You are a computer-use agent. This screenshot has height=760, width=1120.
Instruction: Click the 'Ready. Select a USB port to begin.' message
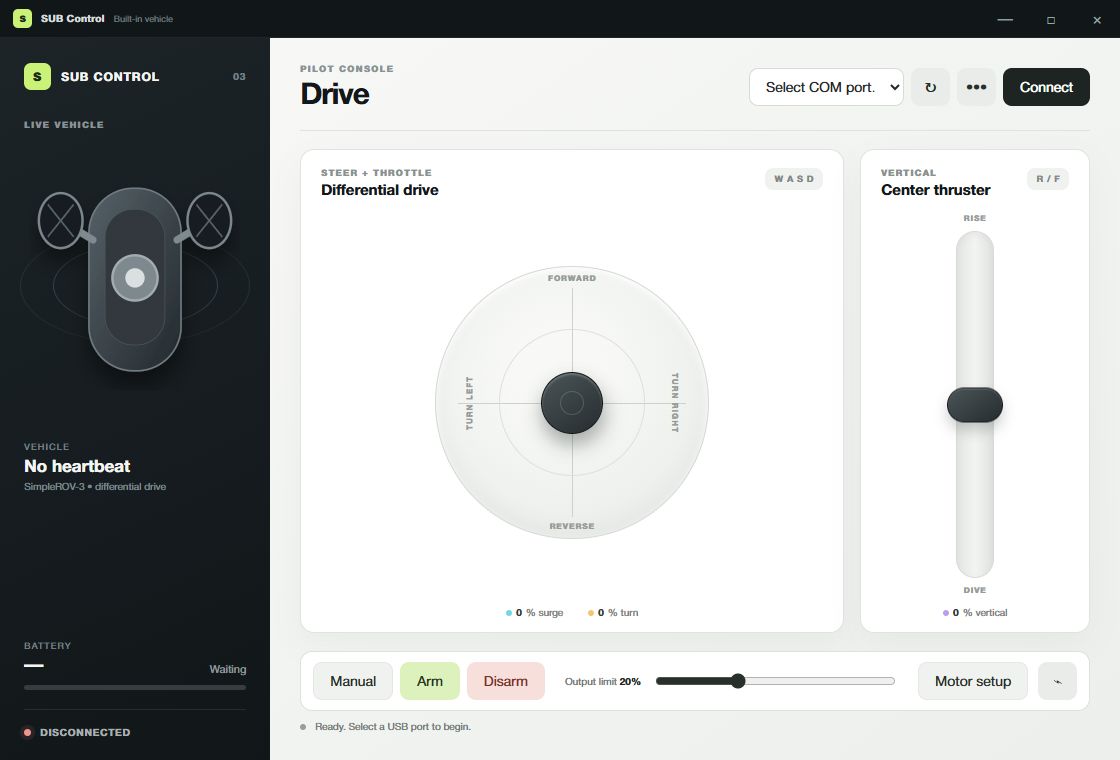click(393, 726)
